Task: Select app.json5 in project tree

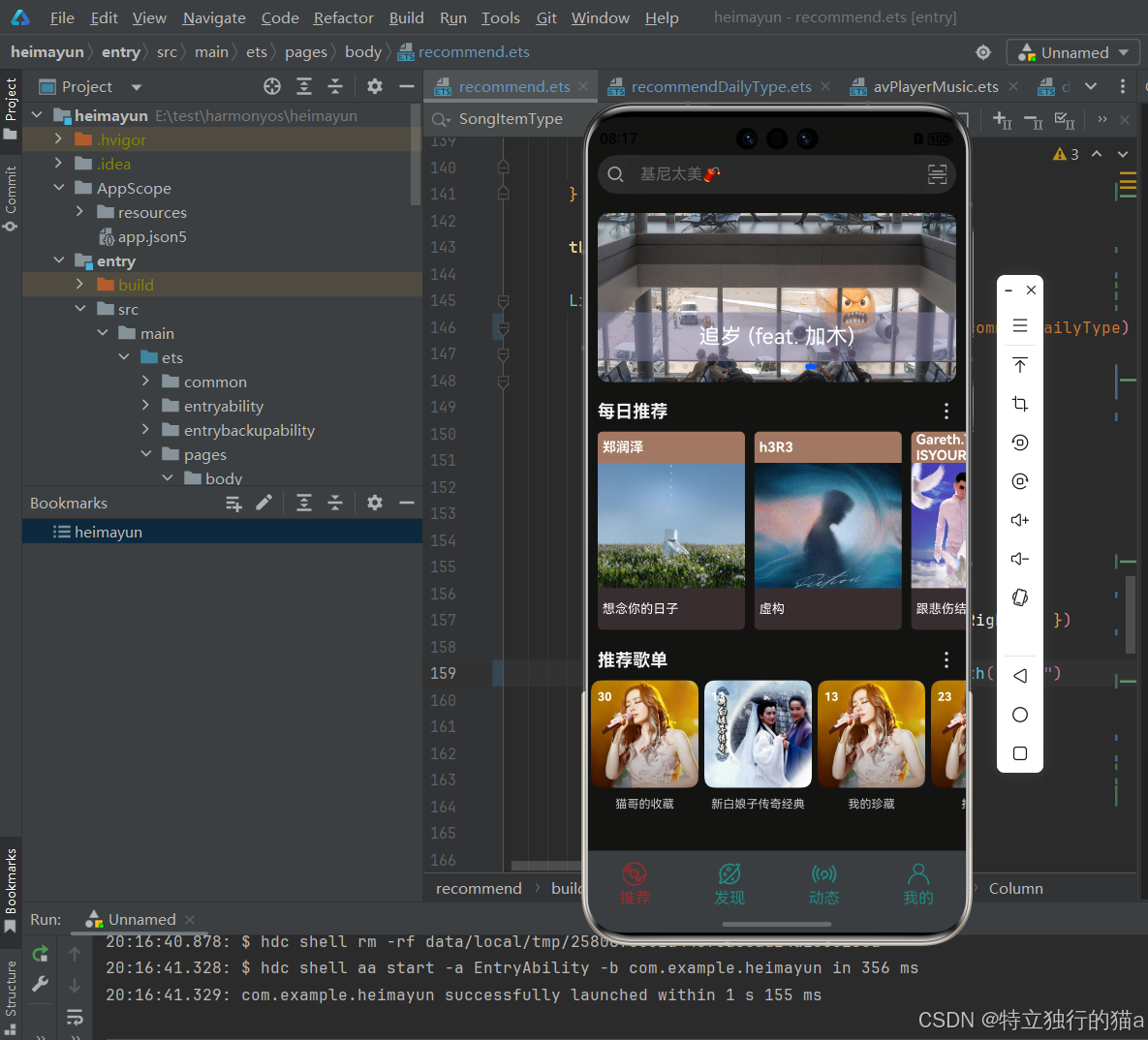Action: (151, 236)
